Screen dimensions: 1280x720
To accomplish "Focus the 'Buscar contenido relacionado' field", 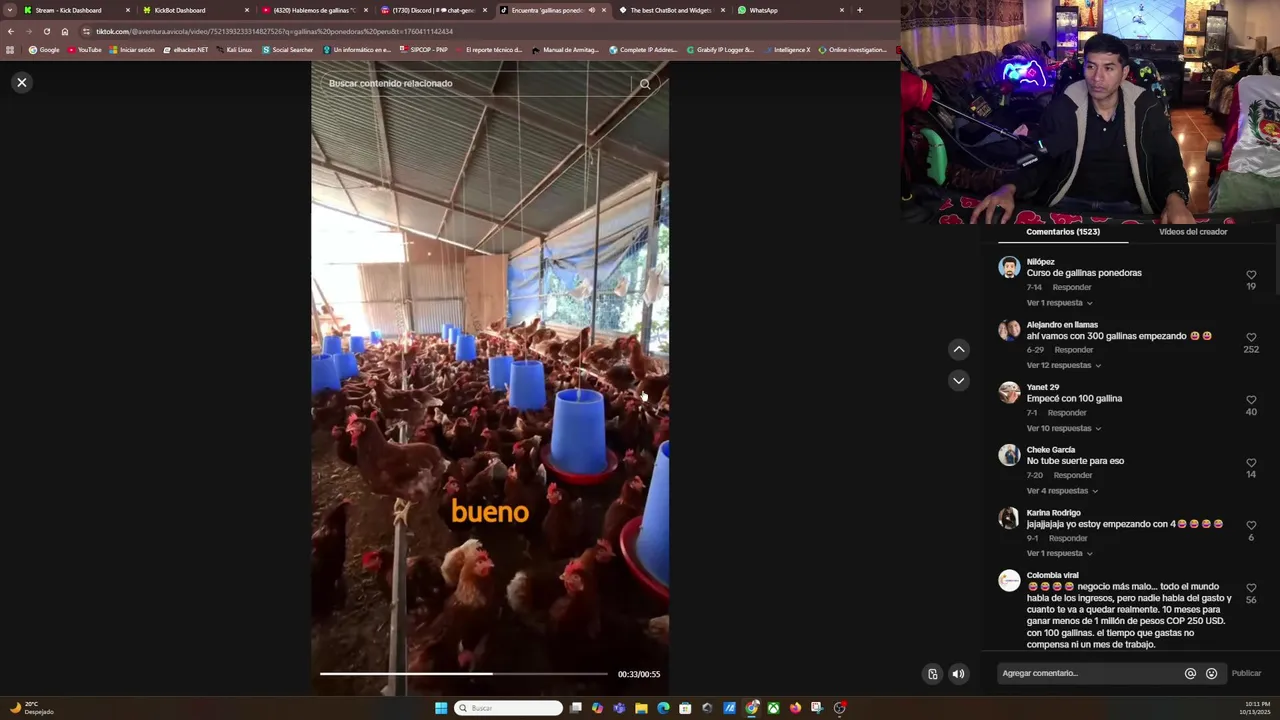I will (480, 84).
